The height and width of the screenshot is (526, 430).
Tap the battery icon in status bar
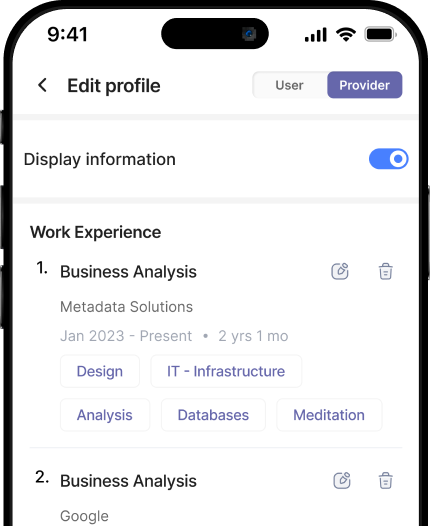click(x=381, y=34)
